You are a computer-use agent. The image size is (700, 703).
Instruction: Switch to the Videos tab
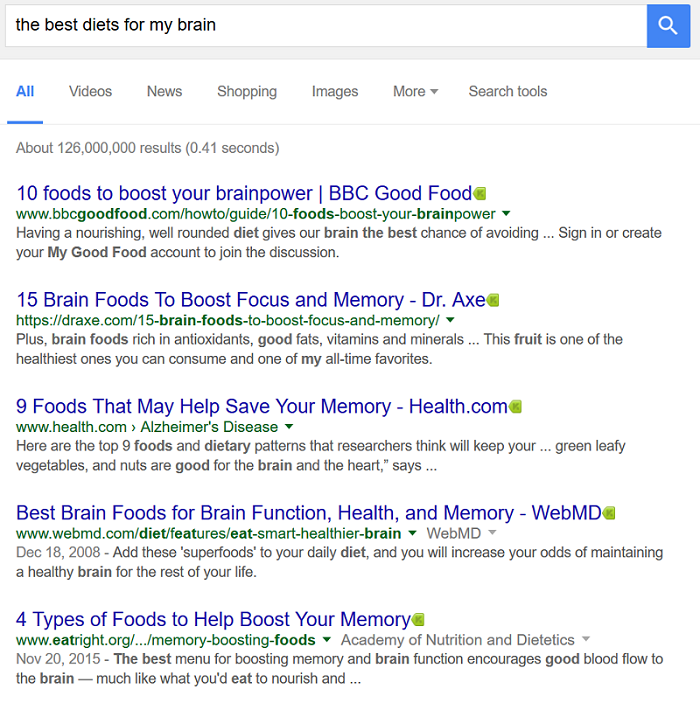90,91
